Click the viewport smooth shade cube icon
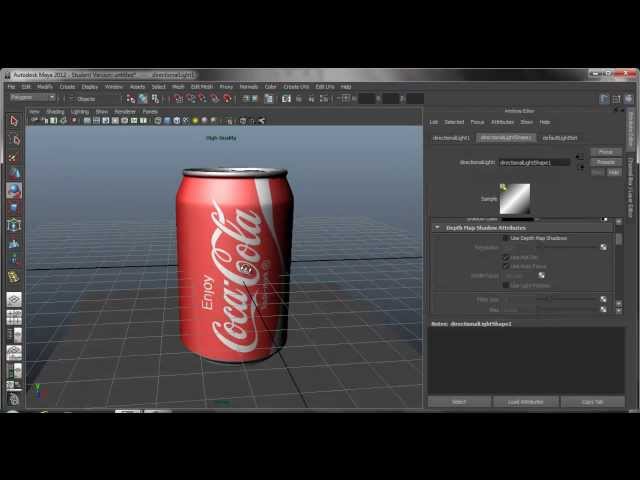640x480 pixels. click(x=167, y=120)
